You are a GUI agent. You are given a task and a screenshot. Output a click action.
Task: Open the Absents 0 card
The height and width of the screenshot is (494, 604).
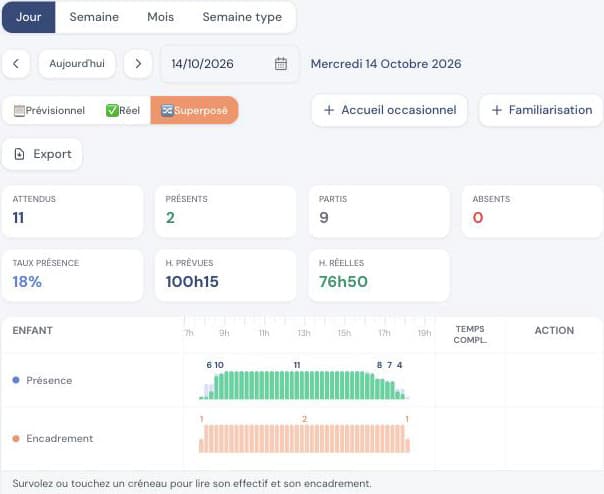[532, 212]
